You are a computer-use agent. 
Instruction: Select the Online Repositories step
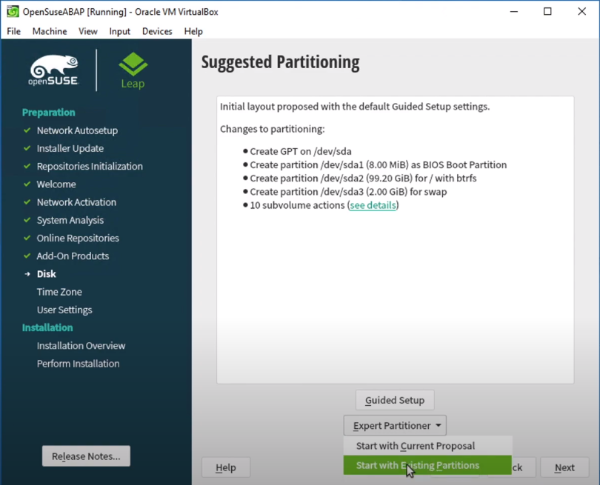[x=78, y=238]
